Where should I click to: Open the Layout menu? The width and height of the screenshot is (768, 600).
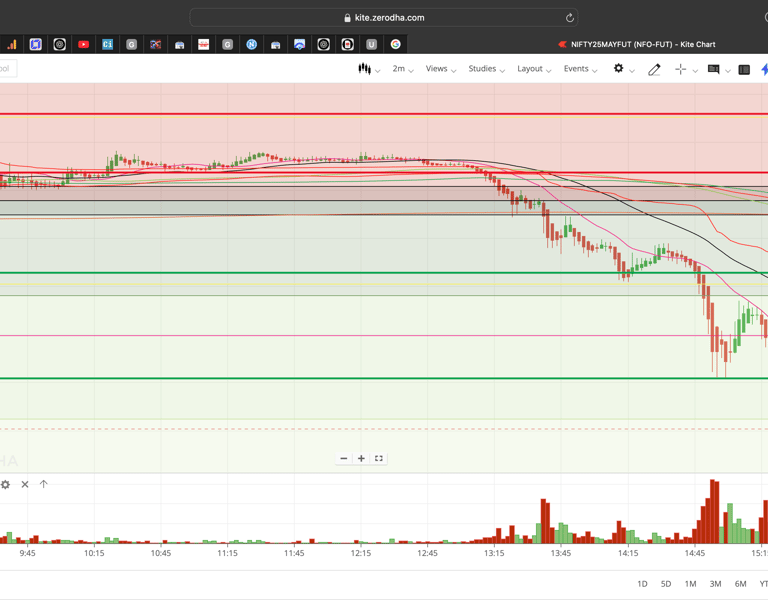point(534,69)
